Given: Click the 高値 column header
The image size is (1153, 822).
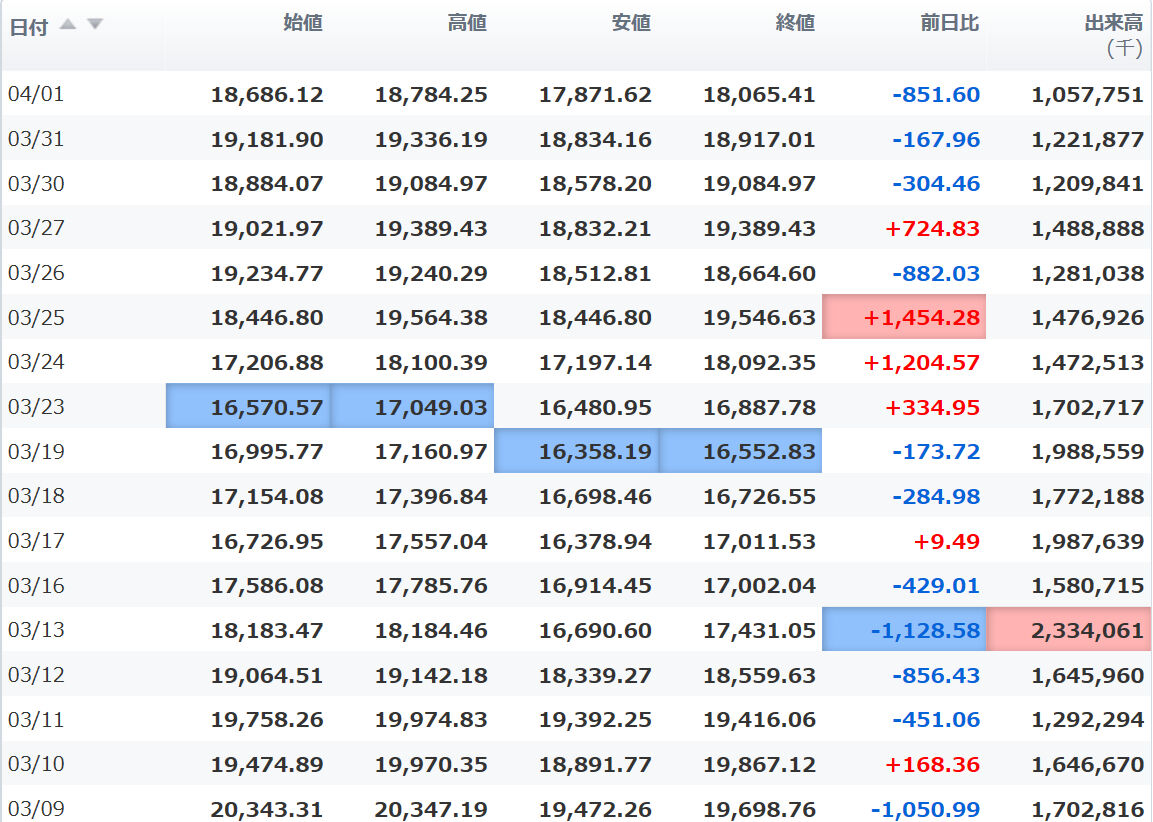Looking at the screenshot, I should 467,24.
